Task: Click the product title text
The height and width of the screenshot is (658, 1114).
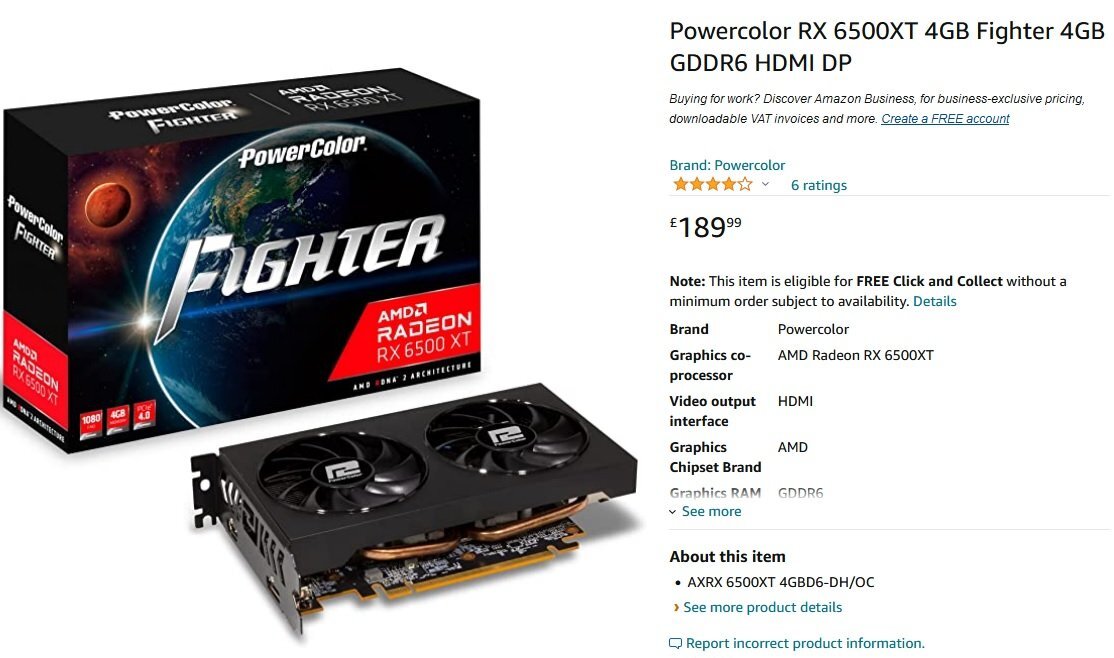Action: click(x=887, y=46)
